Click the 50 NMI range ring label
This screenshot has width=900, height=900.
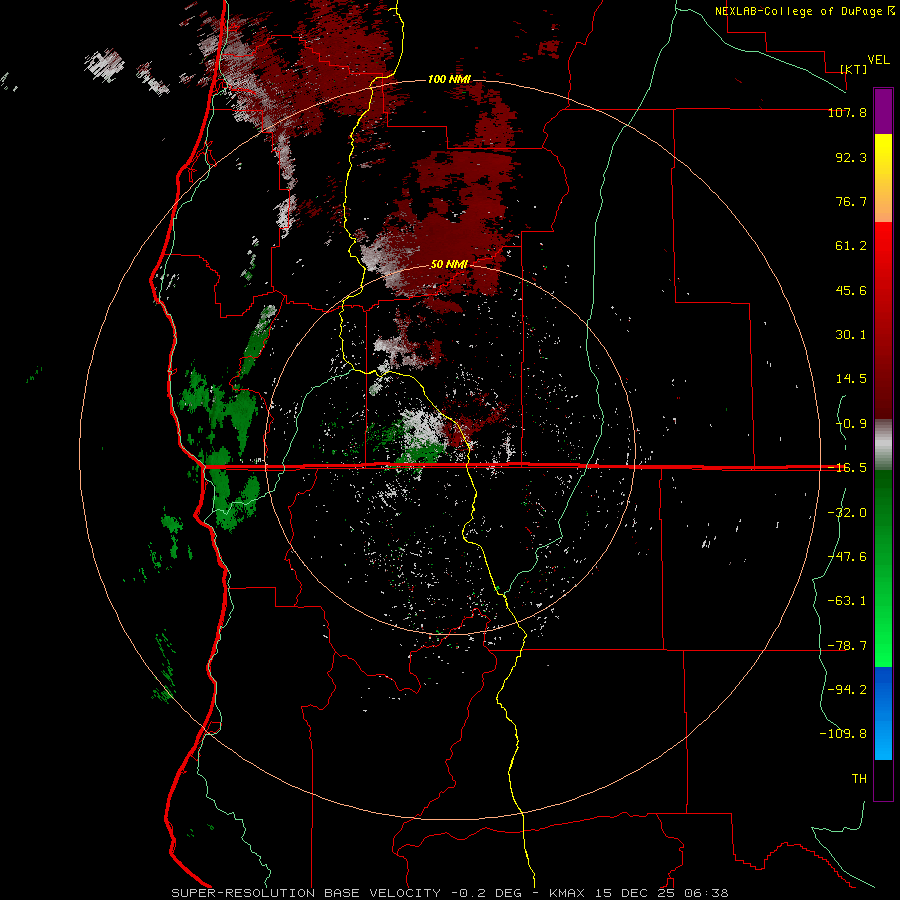click(x=449, y=264)
